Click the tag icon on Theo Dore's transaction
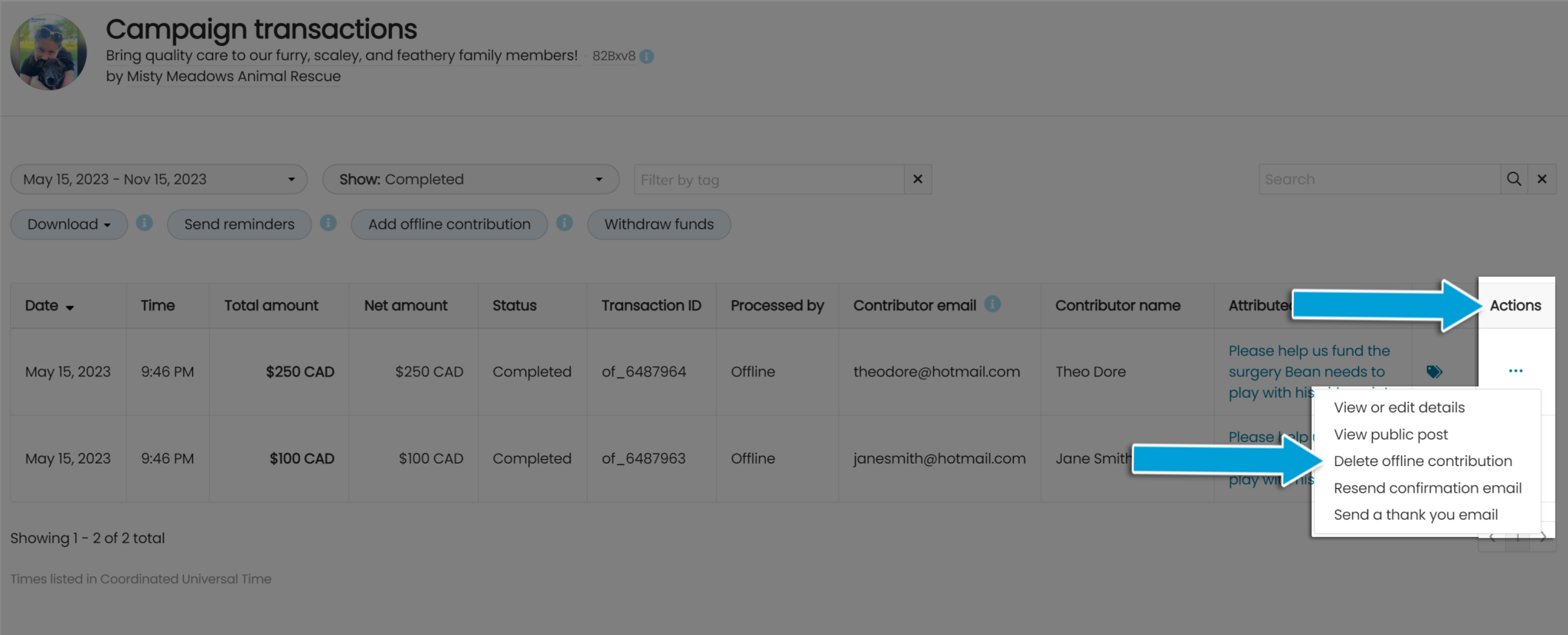Screen dimensions: 1568x635 tap(1435, 371)
